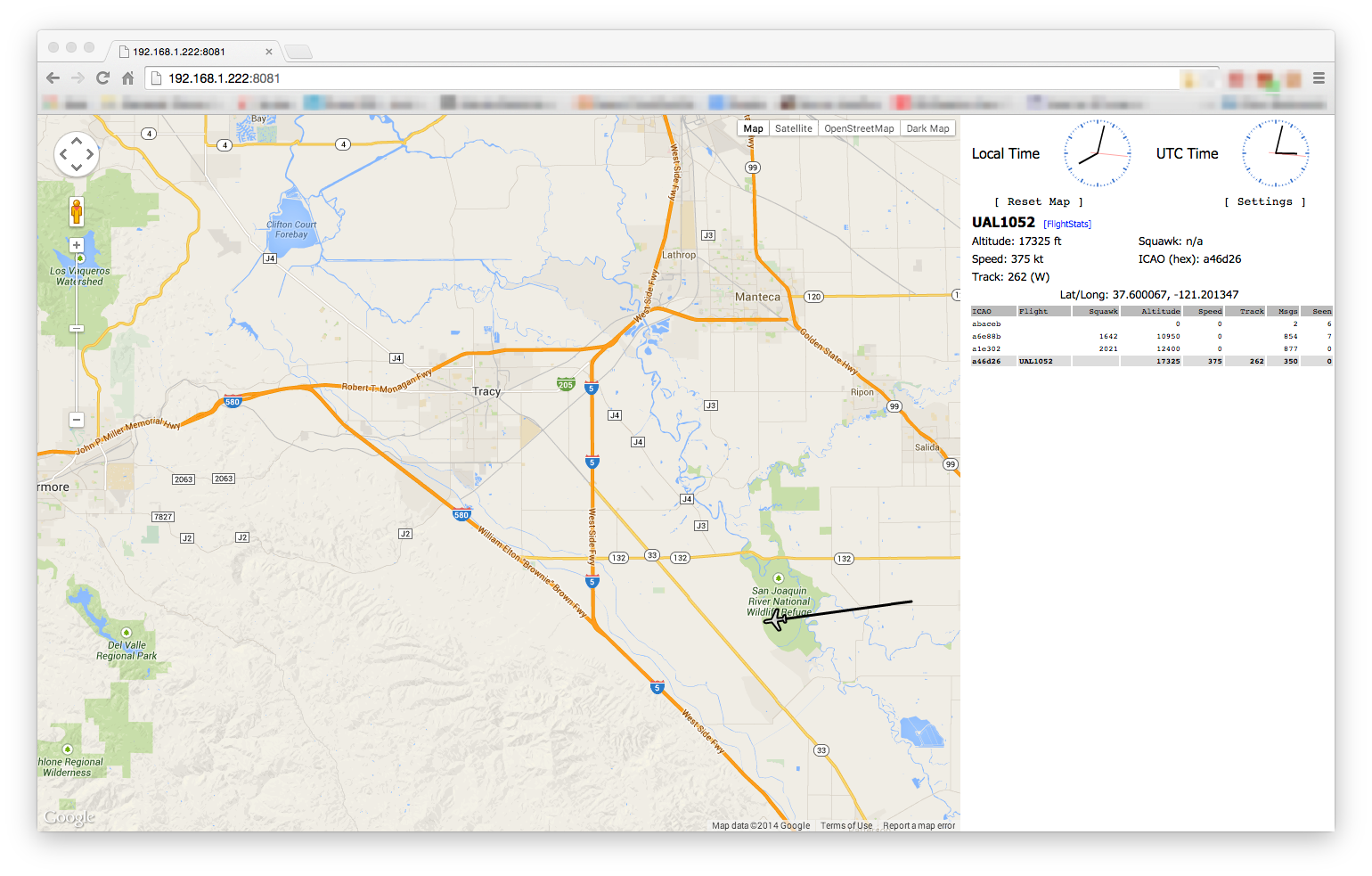Screen dimensions: 1372x876
Task: Reload the page with the refresh icon
Action: tap(102, 78)
